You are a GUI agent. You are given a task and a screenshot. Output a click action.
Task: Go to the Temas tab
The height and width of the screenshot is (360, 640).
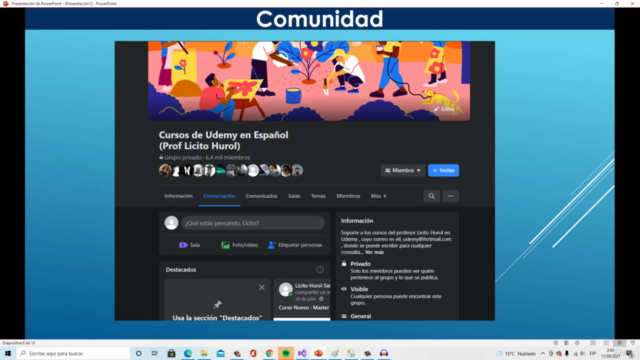point(318,196)
